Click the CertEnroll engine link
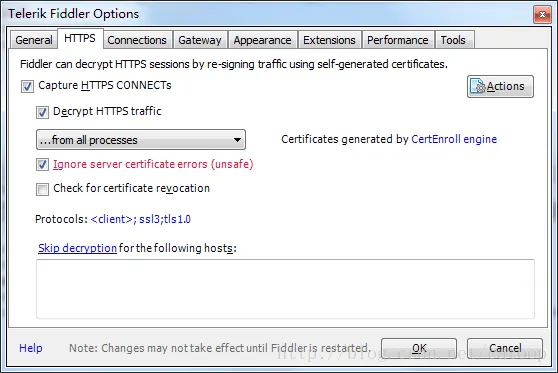The image size is (558, 373). point(454,139)
